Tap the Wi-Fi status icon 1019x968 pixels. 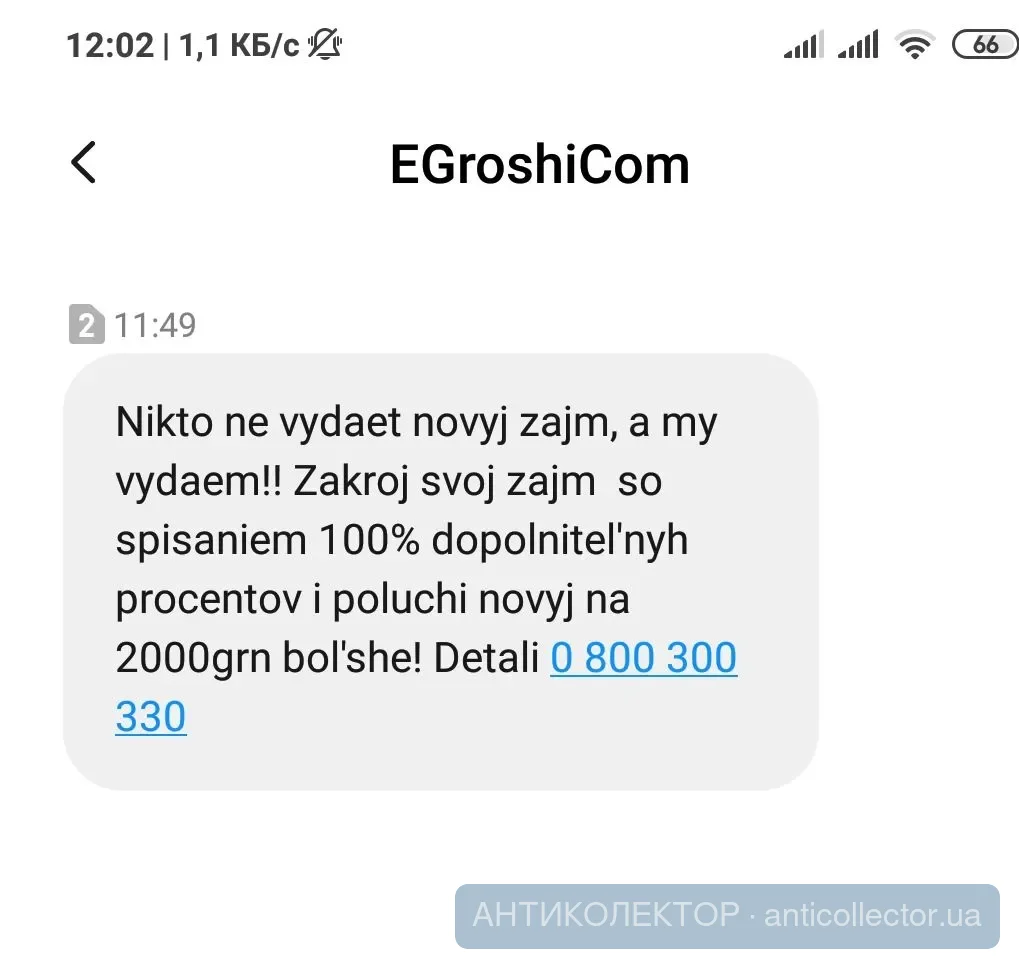click(915, 45)
